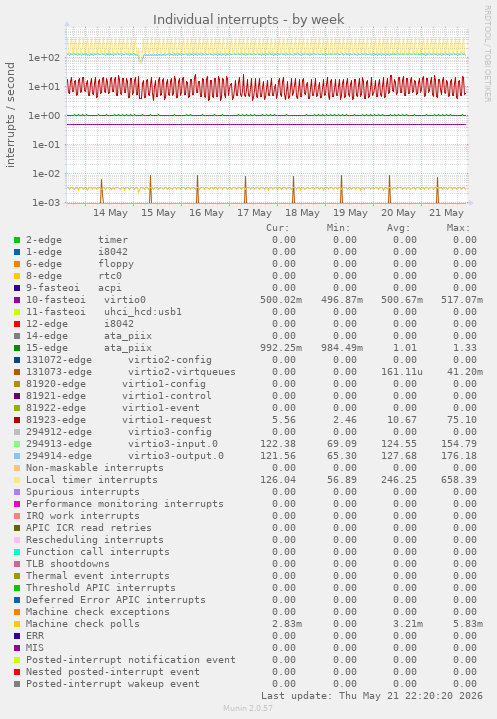Click the Munin 2.0.57 footer text

click(248, 708)
